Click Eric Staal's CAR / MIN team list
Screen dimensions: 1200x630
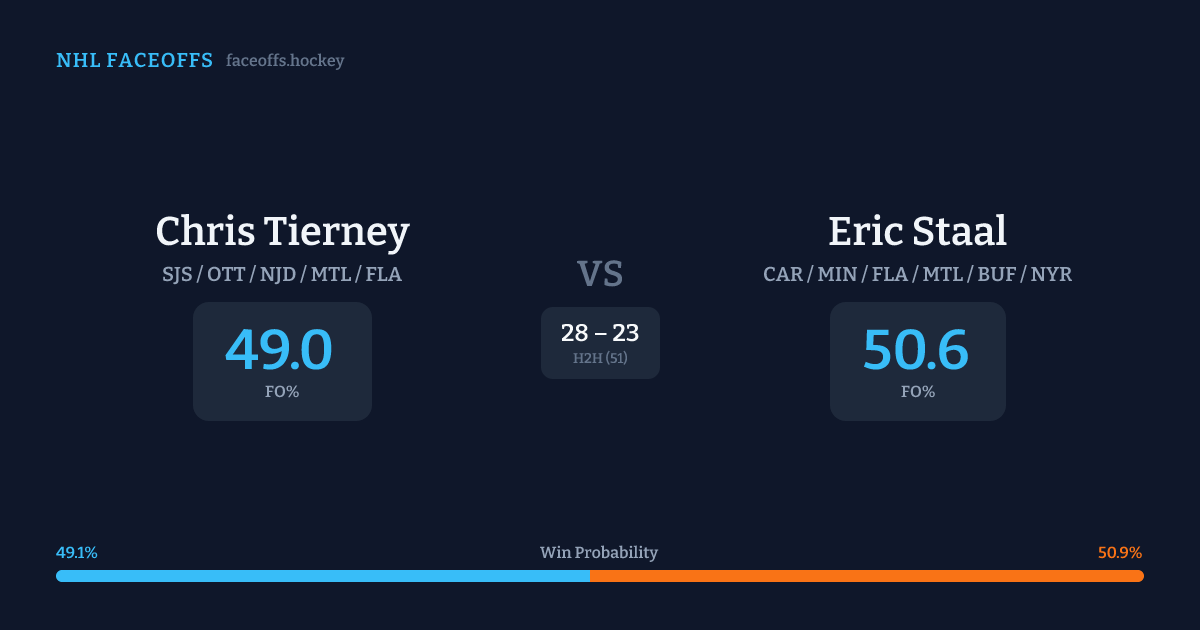[x=917, y=274]
